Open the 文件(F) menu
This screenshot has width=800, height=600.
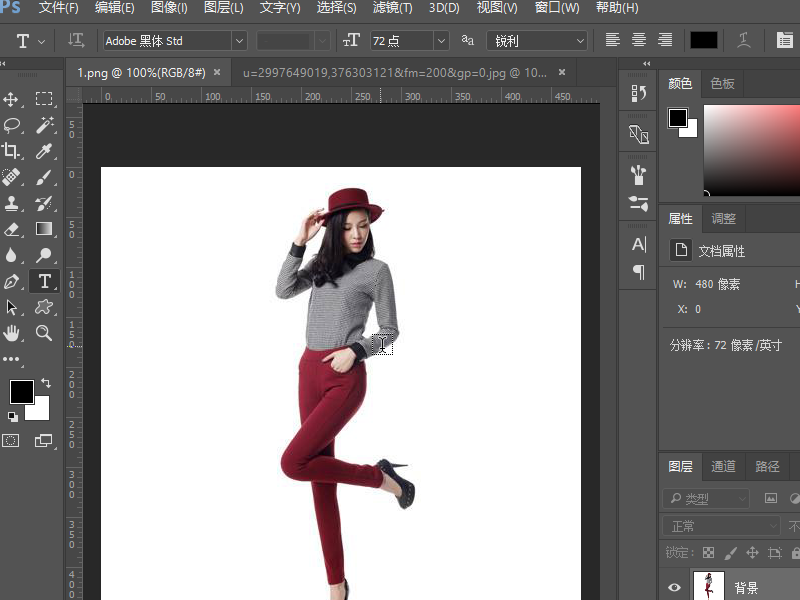59,8
